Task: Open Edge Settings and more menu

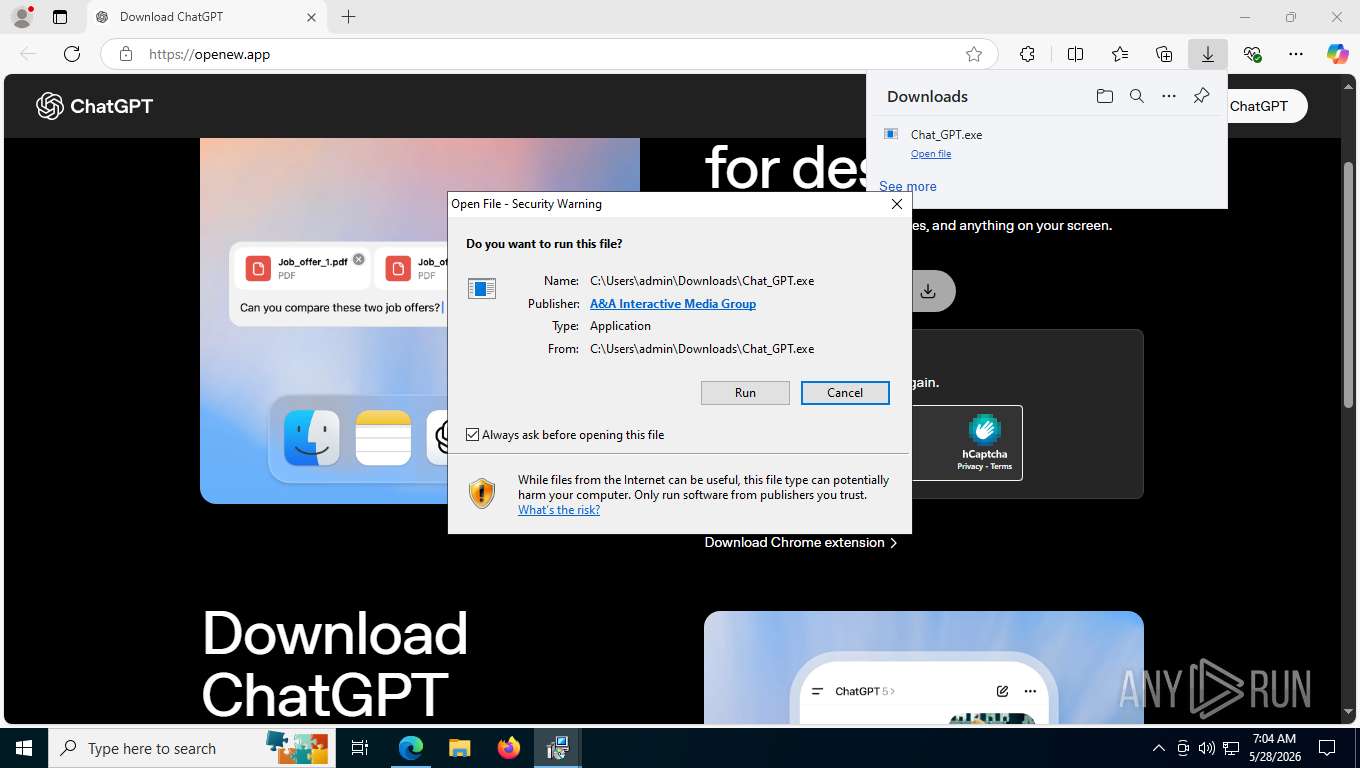Action: pyautogui.click(x=1296, y=54)
